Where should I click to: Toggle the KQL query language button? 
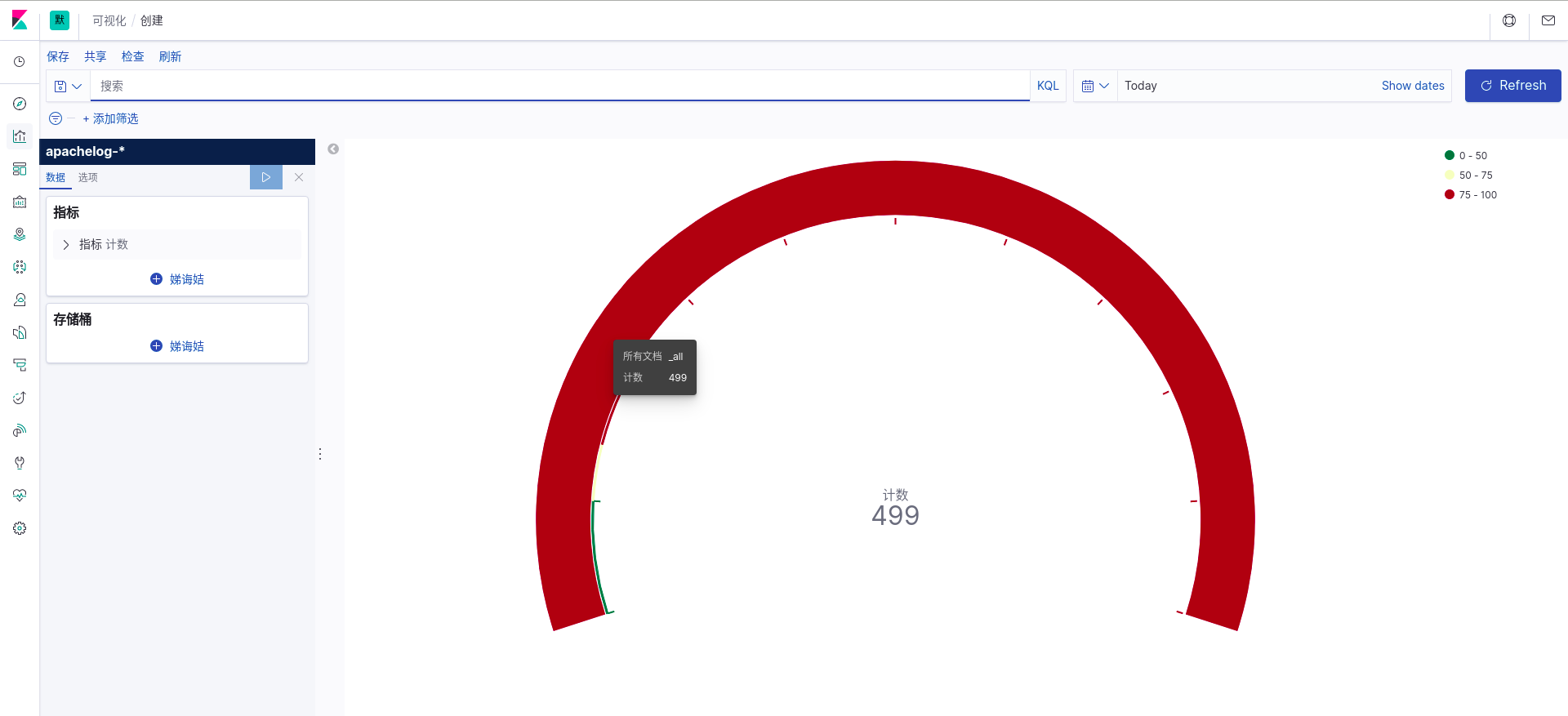[1048, 86]
